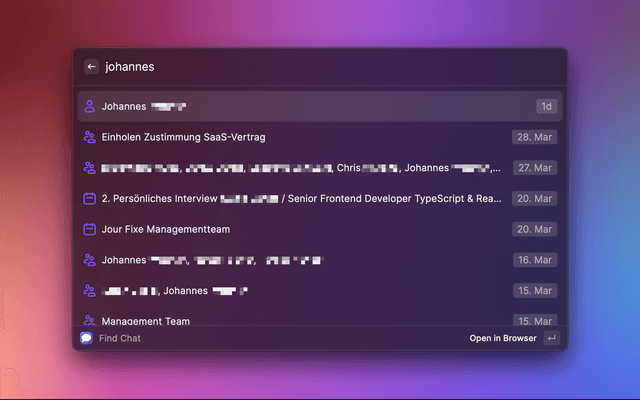Image resolution: width=640 pixels, height=400 pixels.
Task: Focus the search field containing "johannes"
Action: (x=300, y=67)
